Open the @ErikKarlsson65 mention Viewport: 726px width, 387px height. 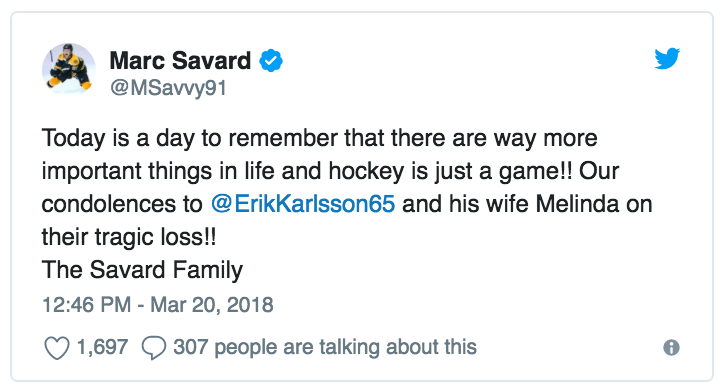[x=303, y=204]
